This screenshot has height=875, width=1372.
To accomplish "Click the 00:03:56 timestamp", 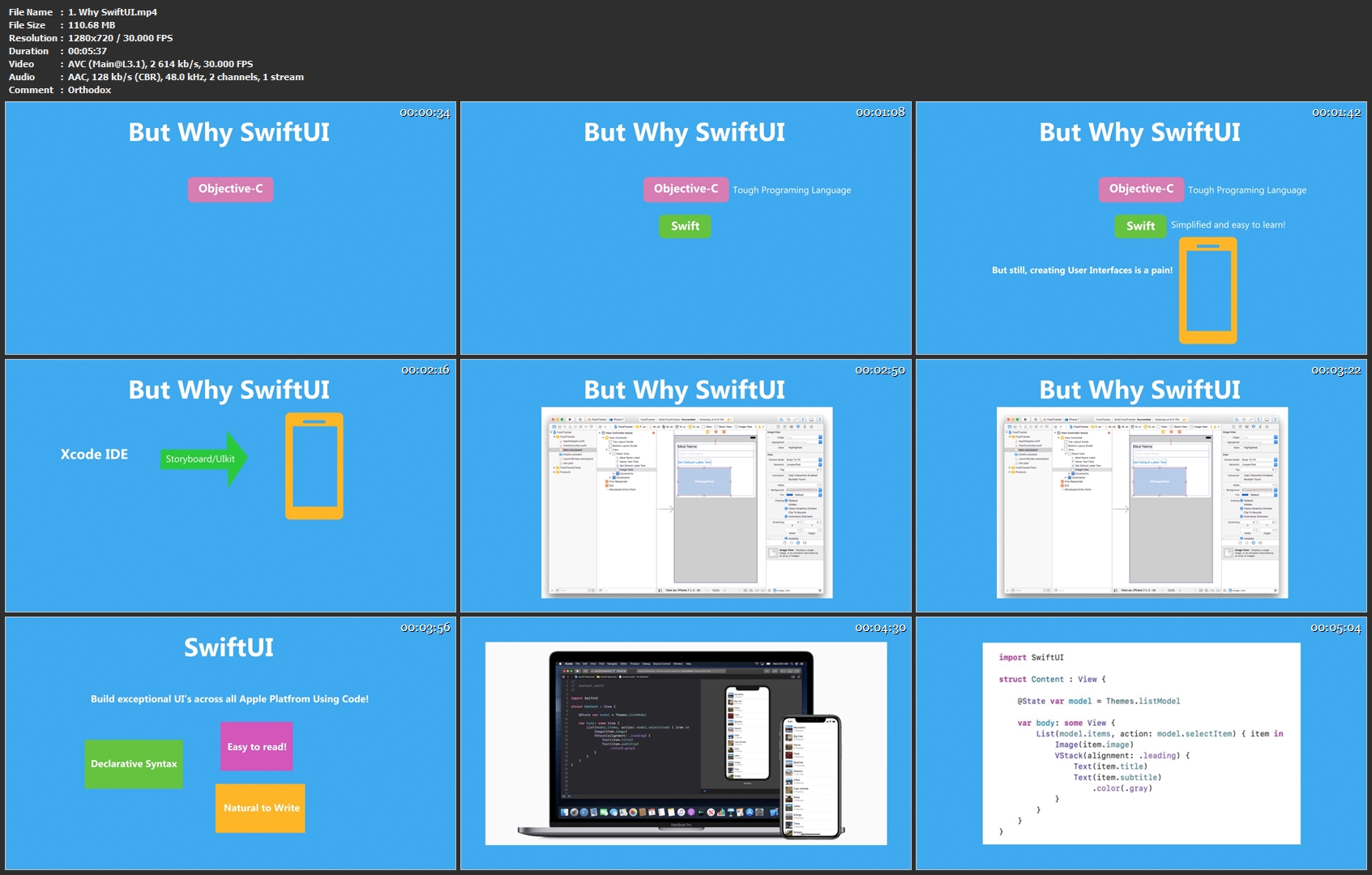I will 425,628.
